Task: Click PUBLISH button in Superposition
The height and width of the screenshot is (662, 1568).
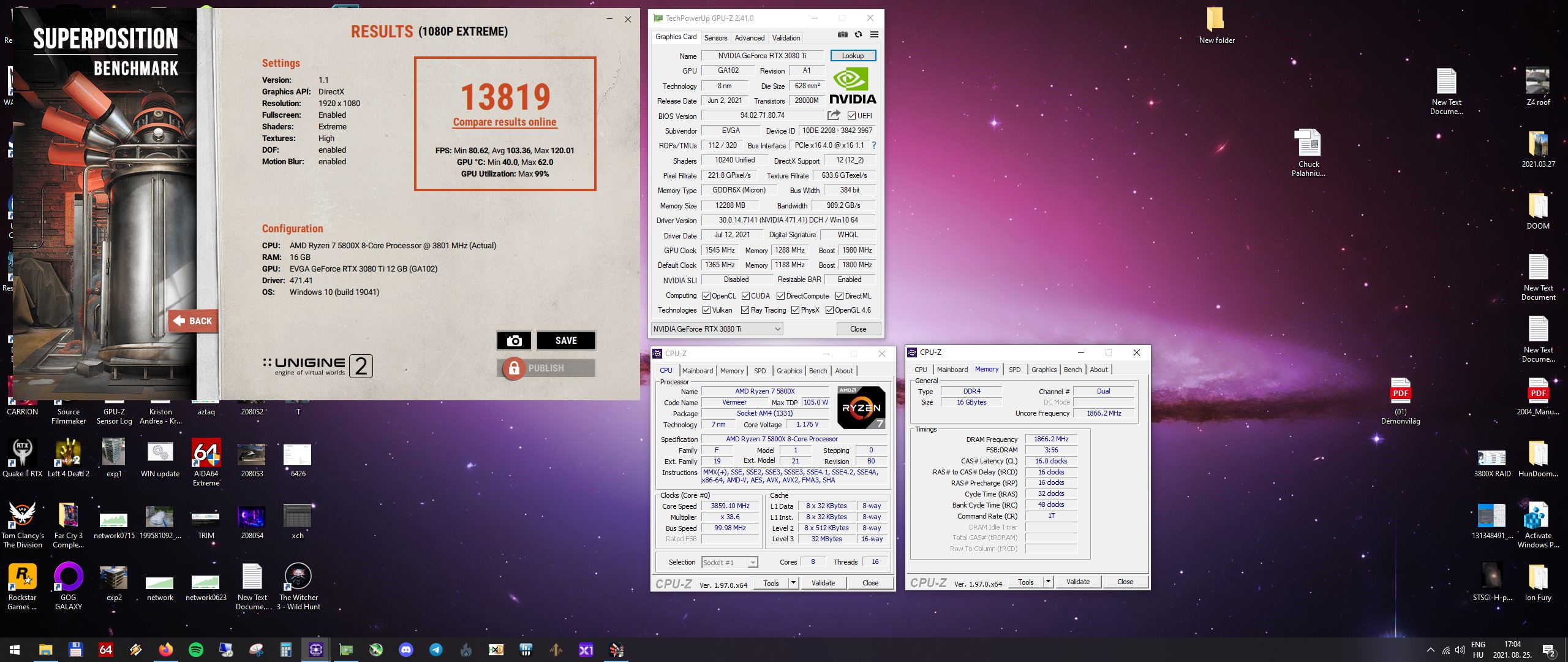Action: click(x=546, y=368)
